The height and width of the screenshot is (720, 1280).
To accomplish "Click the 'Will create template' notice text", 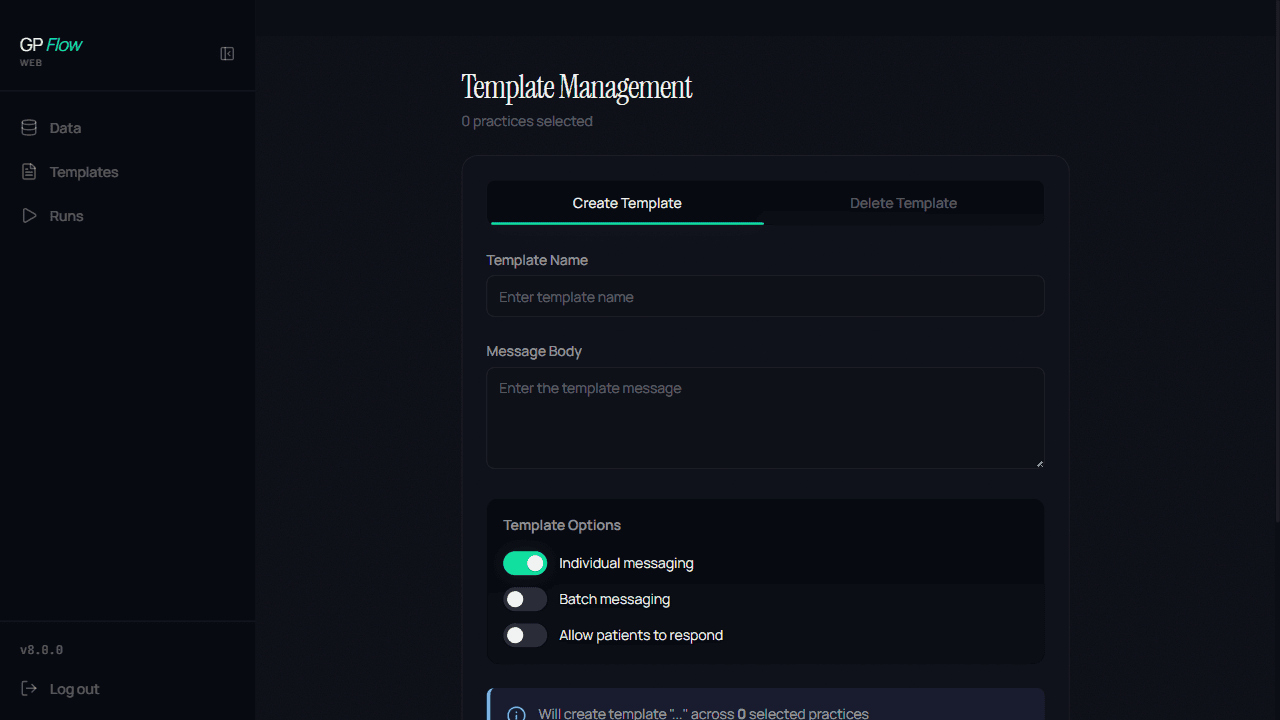I will pyautogui.click(x=703, y=714).
